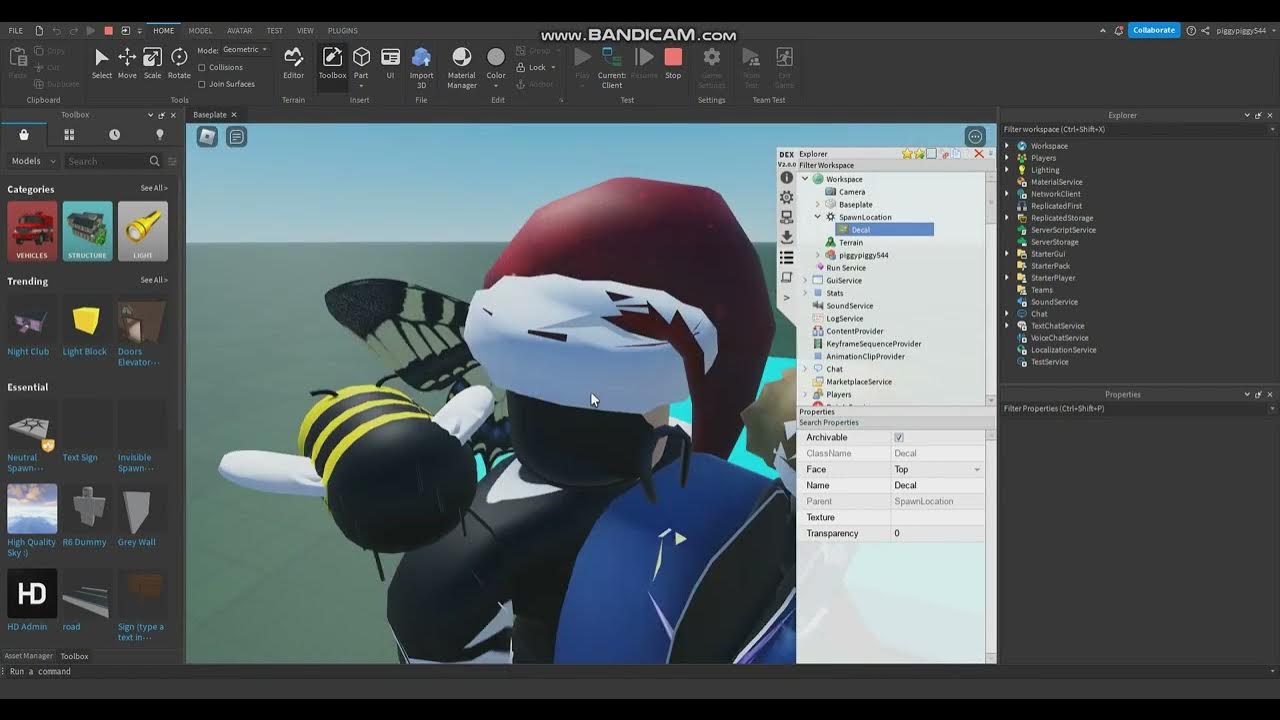
Task: Open DEX settings gear
Action: (x=787, y=197)
